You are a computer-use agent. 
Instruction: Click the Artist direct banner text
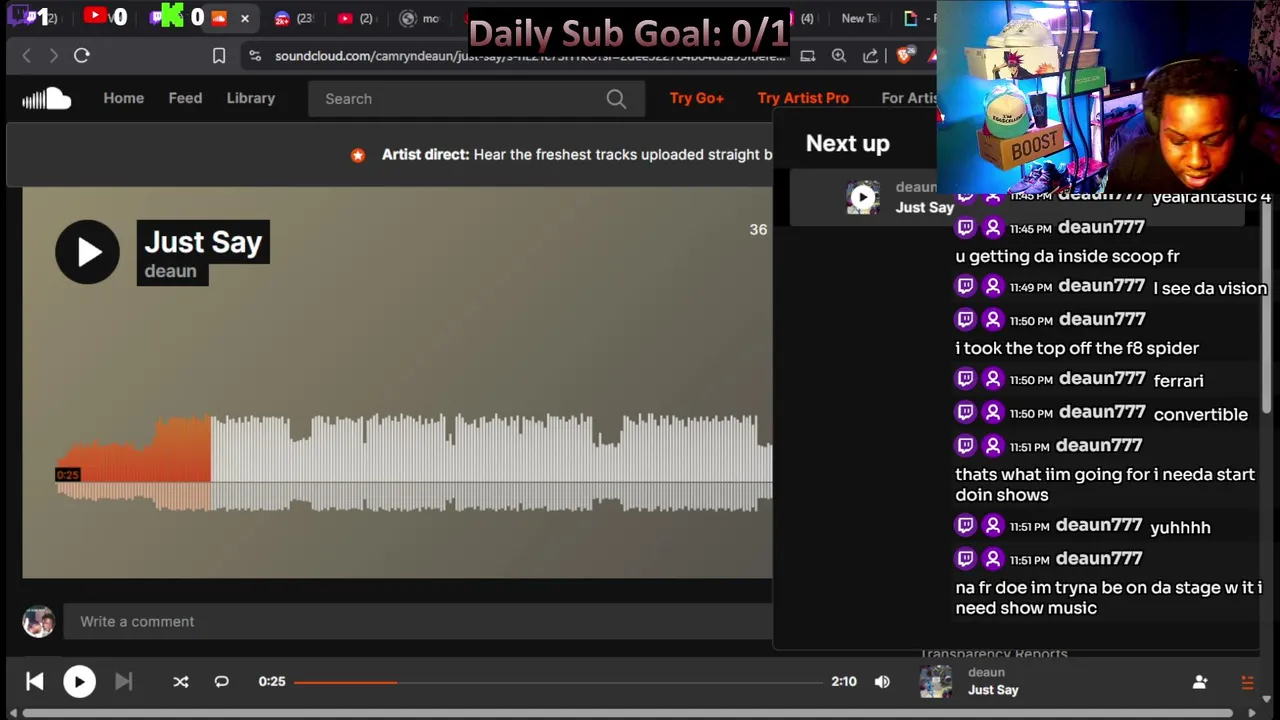pos(577,155)
